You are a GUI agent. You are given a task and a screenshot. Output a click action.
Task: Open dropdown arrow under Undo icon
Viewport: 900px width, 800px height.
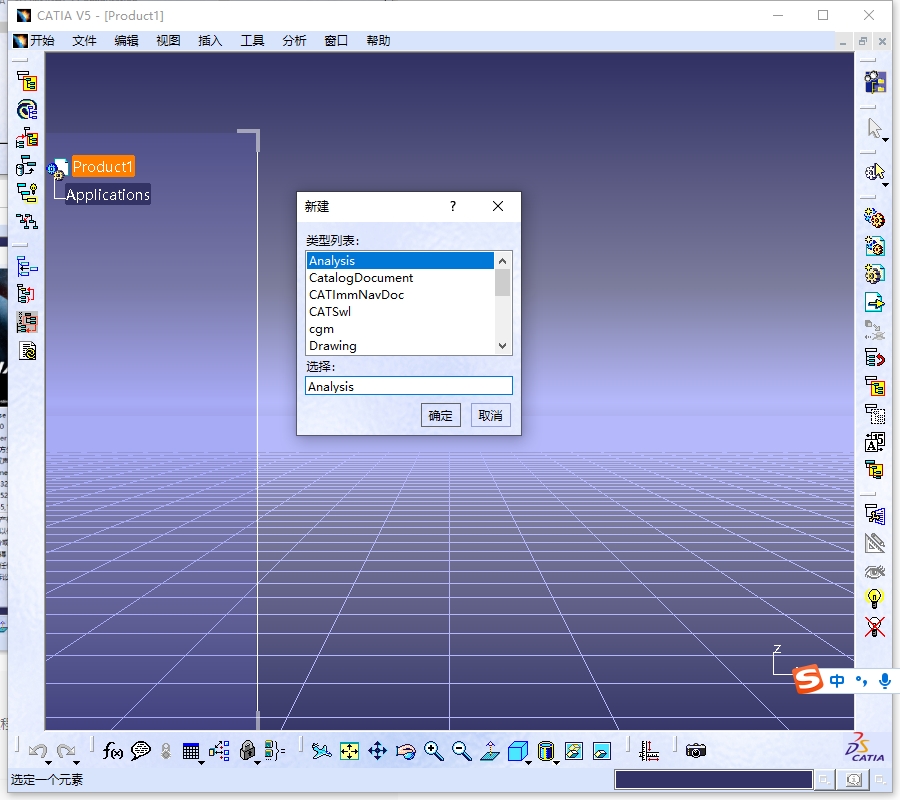click(48, 763)
